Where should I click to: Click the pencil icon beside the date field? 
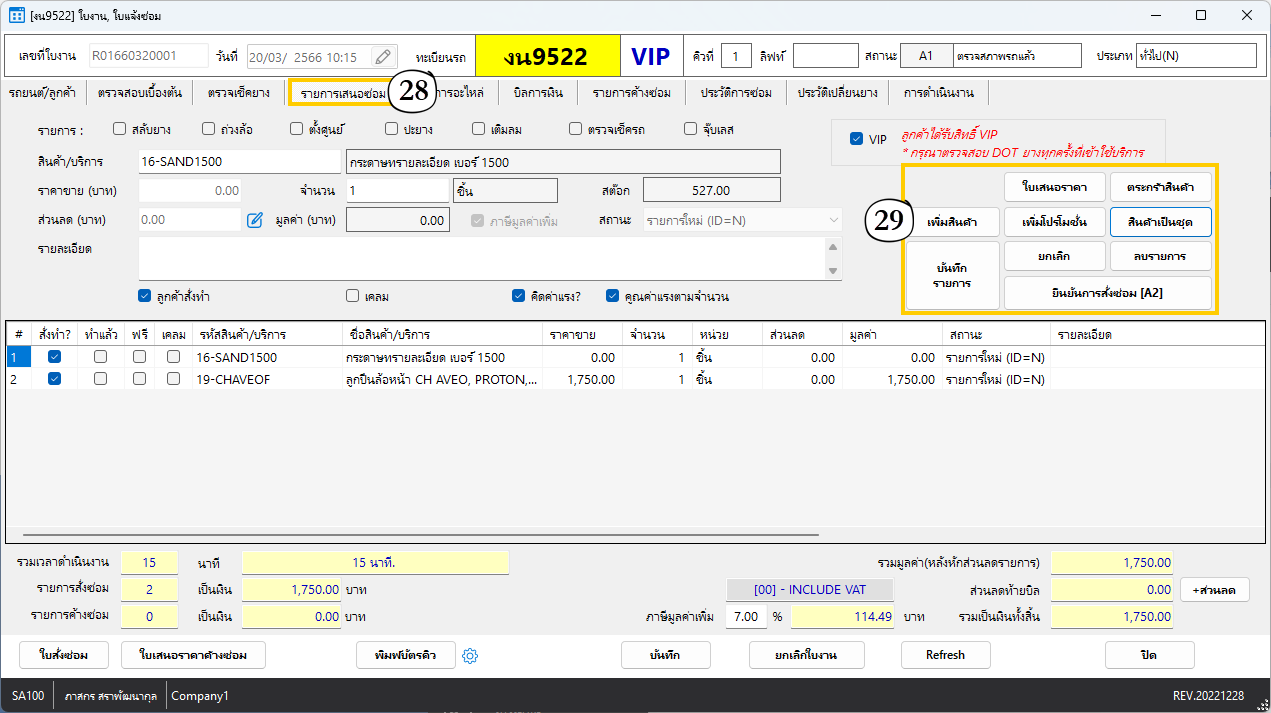[x=383, y=57]
